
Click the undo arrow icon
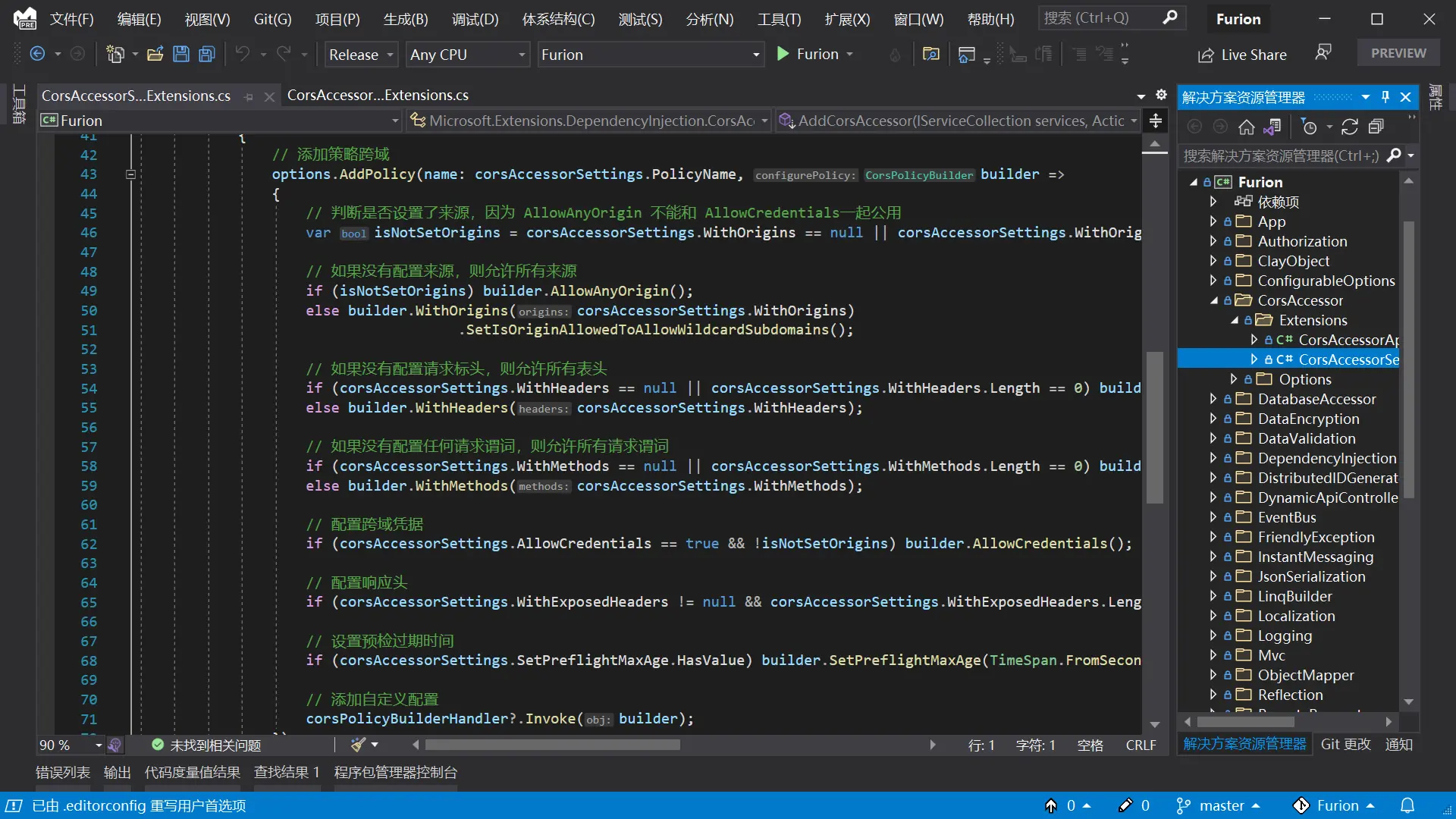click(x=242, y=54)
